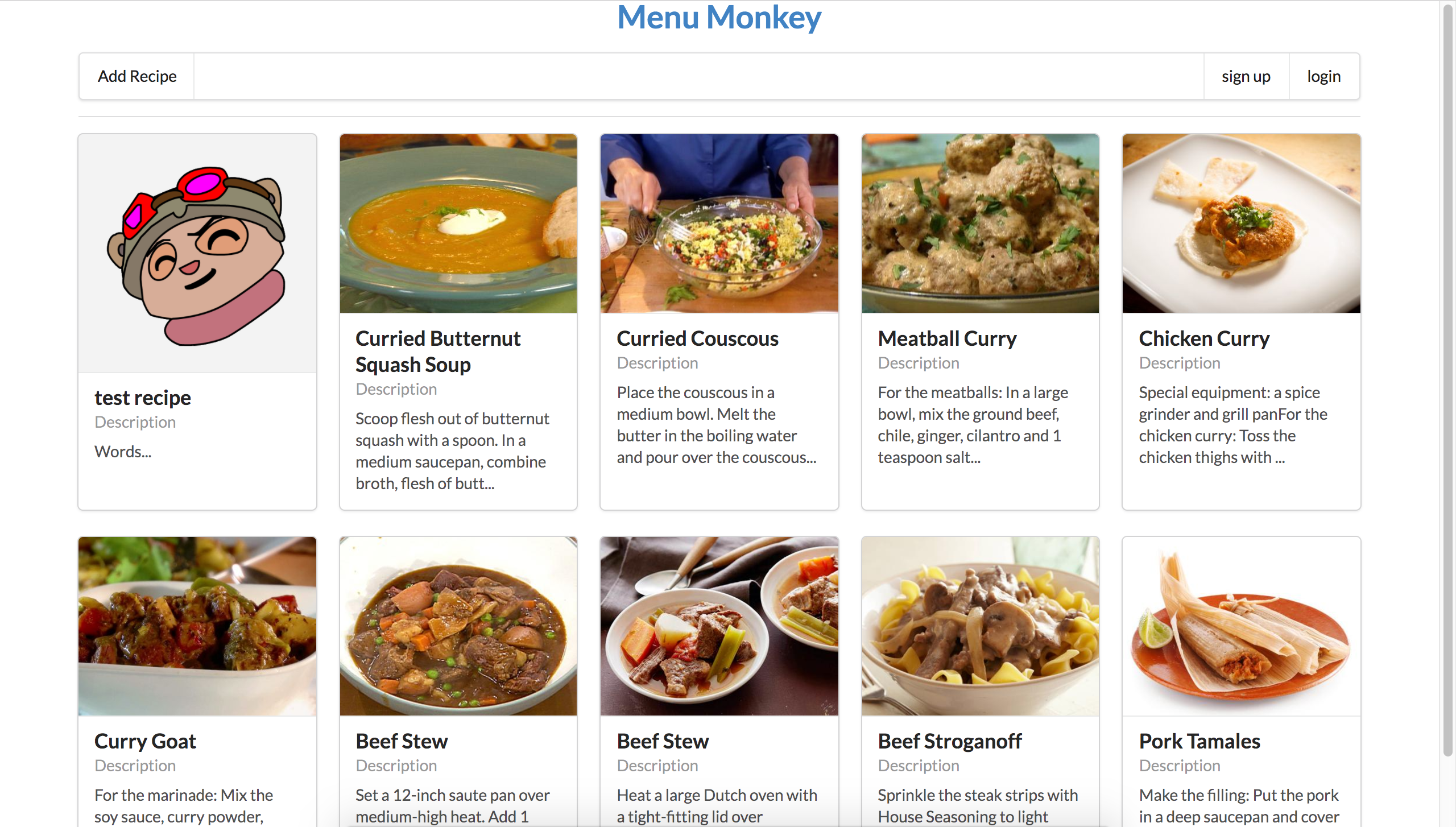
Task: Select the Beef Stroganoff noodle image
Action: pos(981,626)
